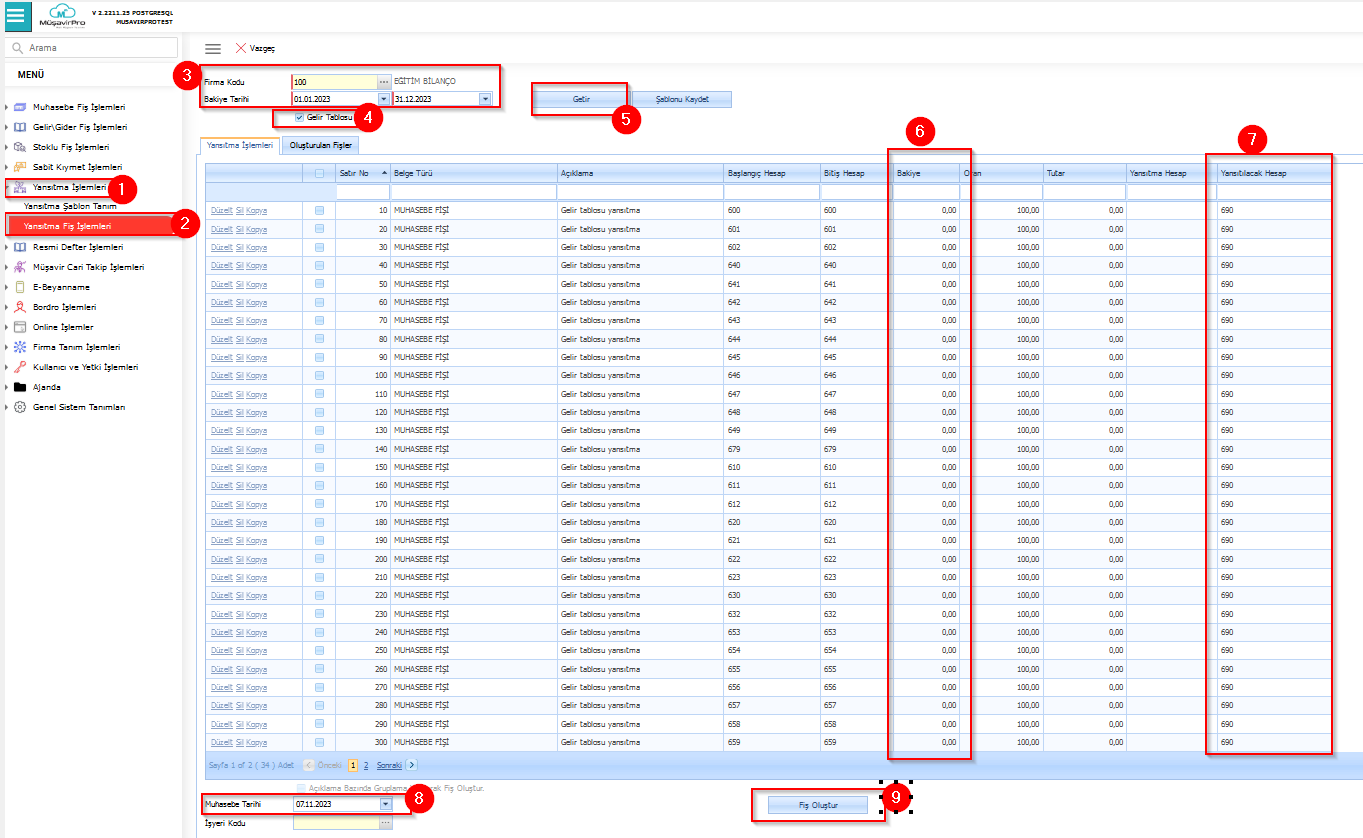1363x838 pixels.
Task: Expand E-Beyanname menu node
Action: click(7, 287)
